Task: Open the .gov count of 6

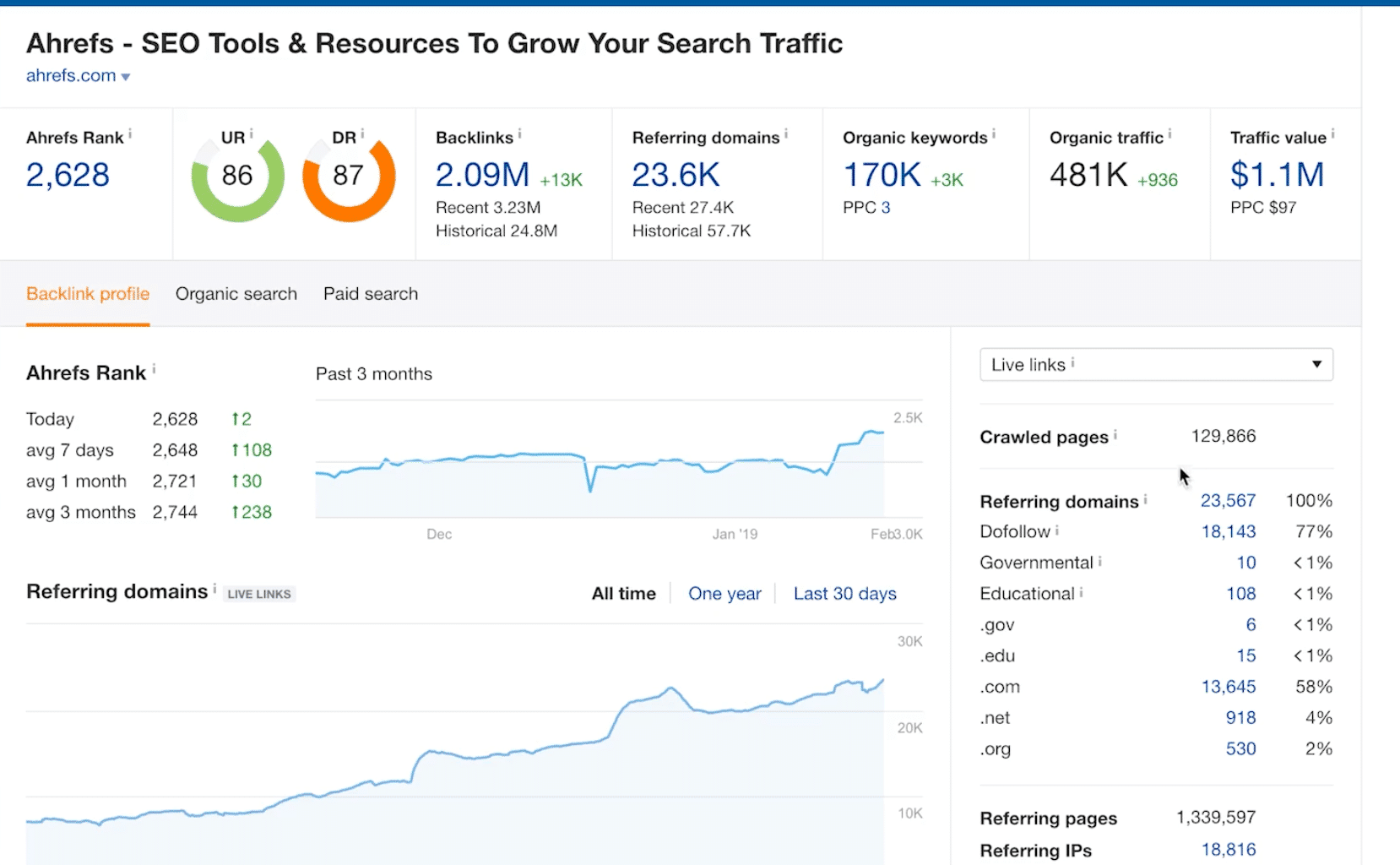Action: pyautogui.click(x=1251, y=625)
